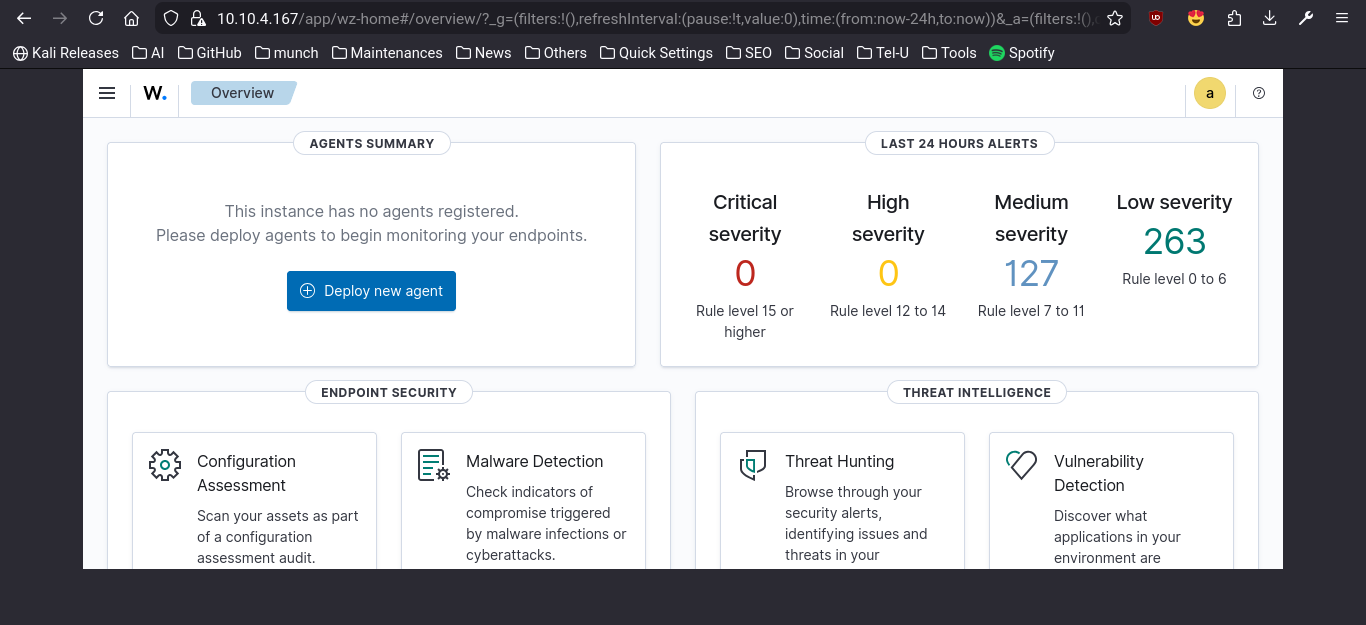Screen dimensions: 1366x625
Task: Open the Firefox application menu
Action: point(1341,18)
